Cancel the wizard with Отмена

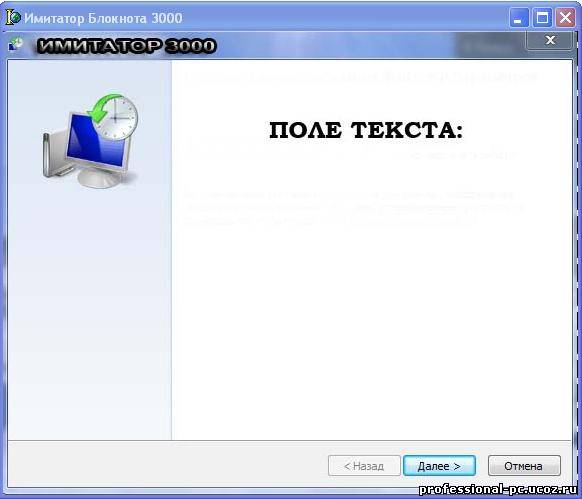tap(524, 466)
